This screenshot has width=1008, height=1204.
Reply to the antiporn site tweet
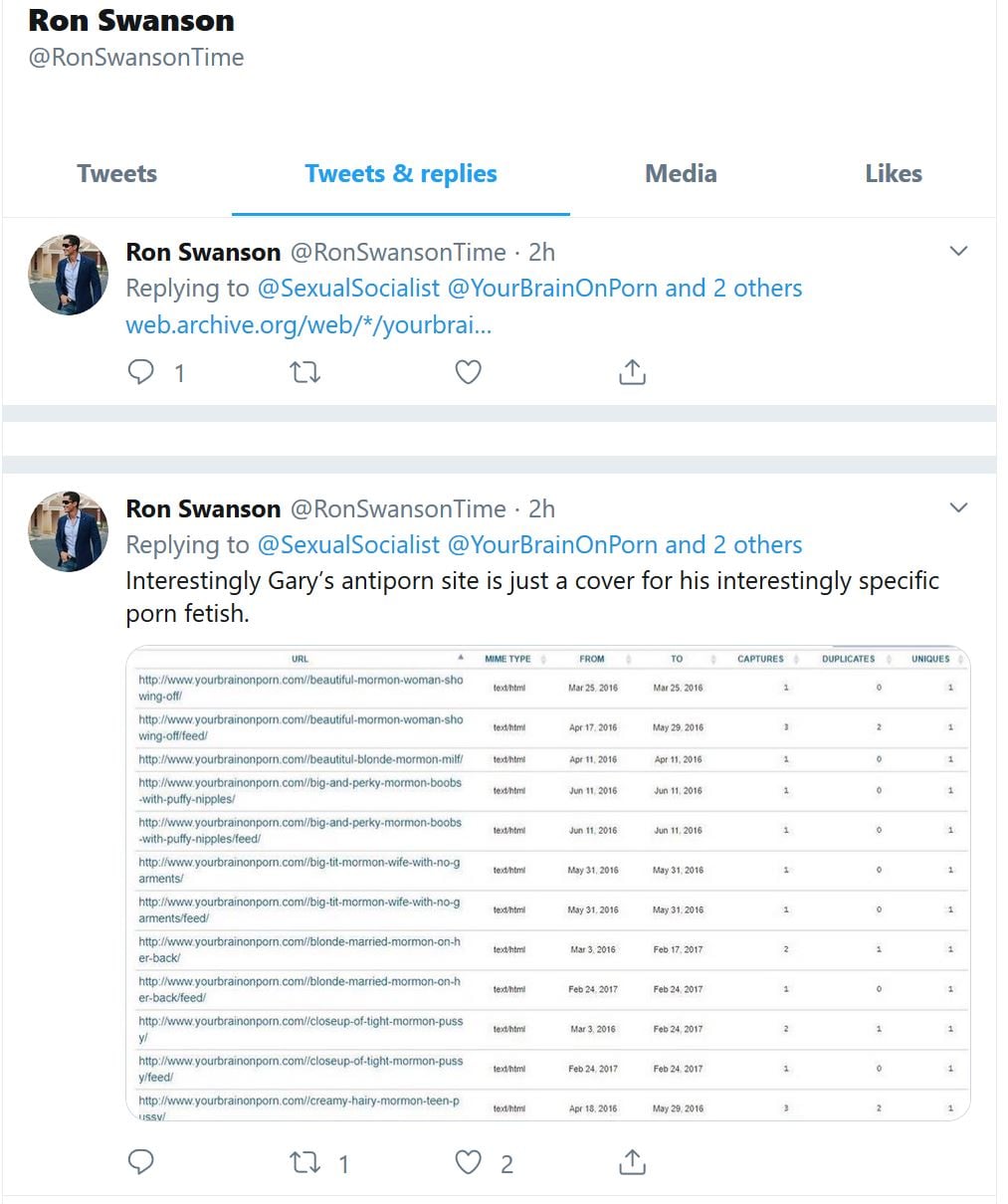pos(141,1162)
